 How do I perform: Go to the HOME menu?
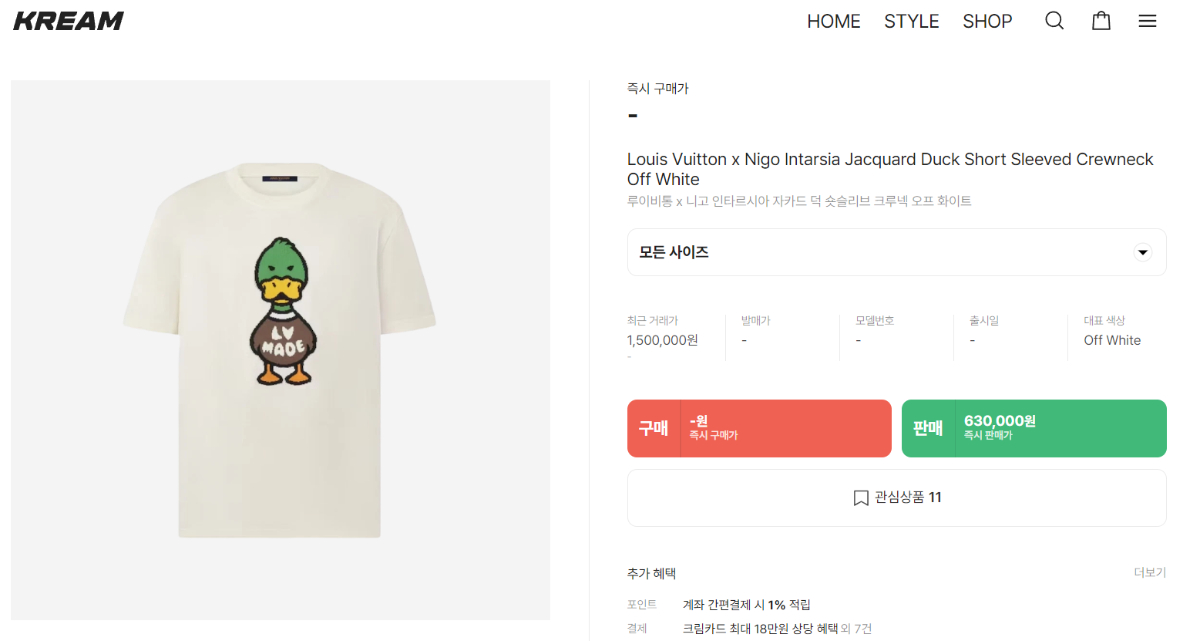[x=833, y=21]
